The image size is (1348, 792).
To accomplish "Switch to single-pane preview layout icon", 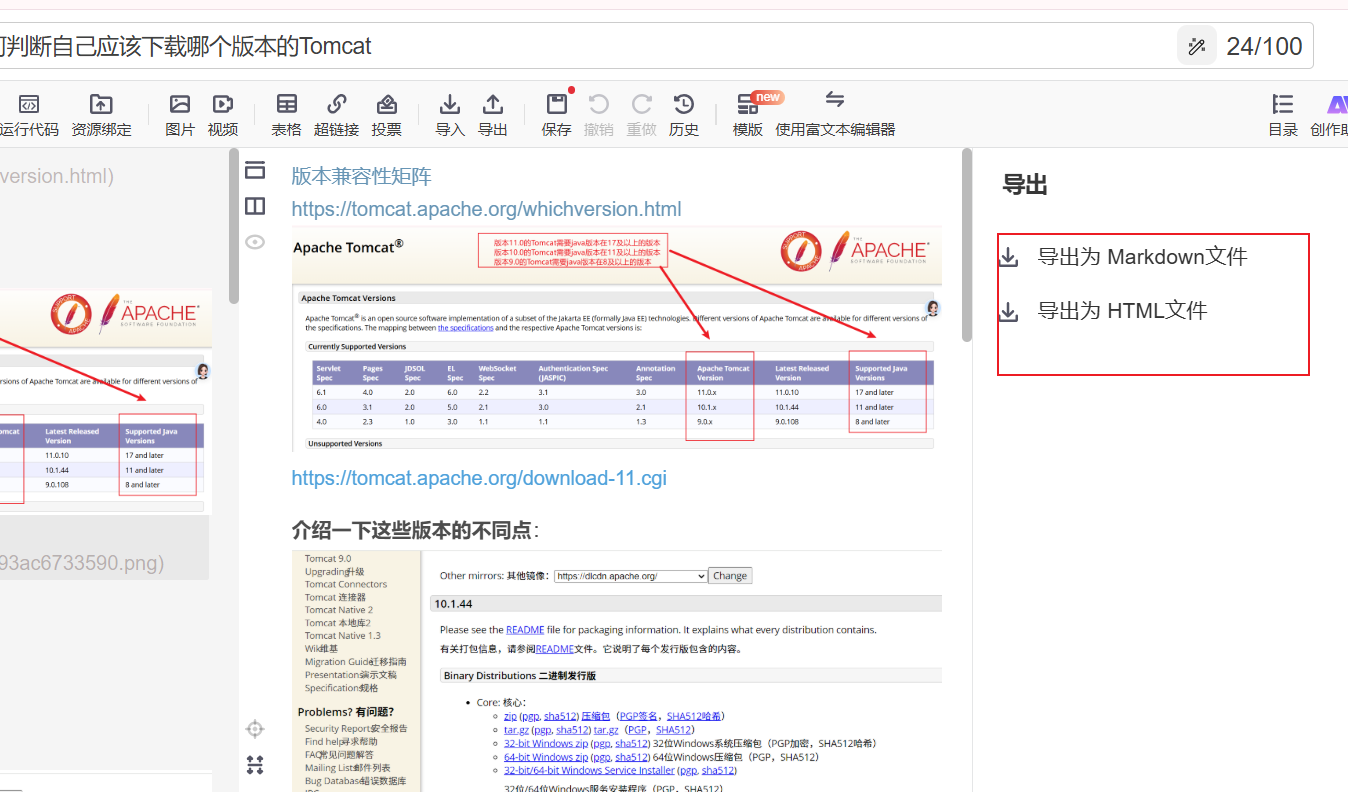I will click(255, 170).
